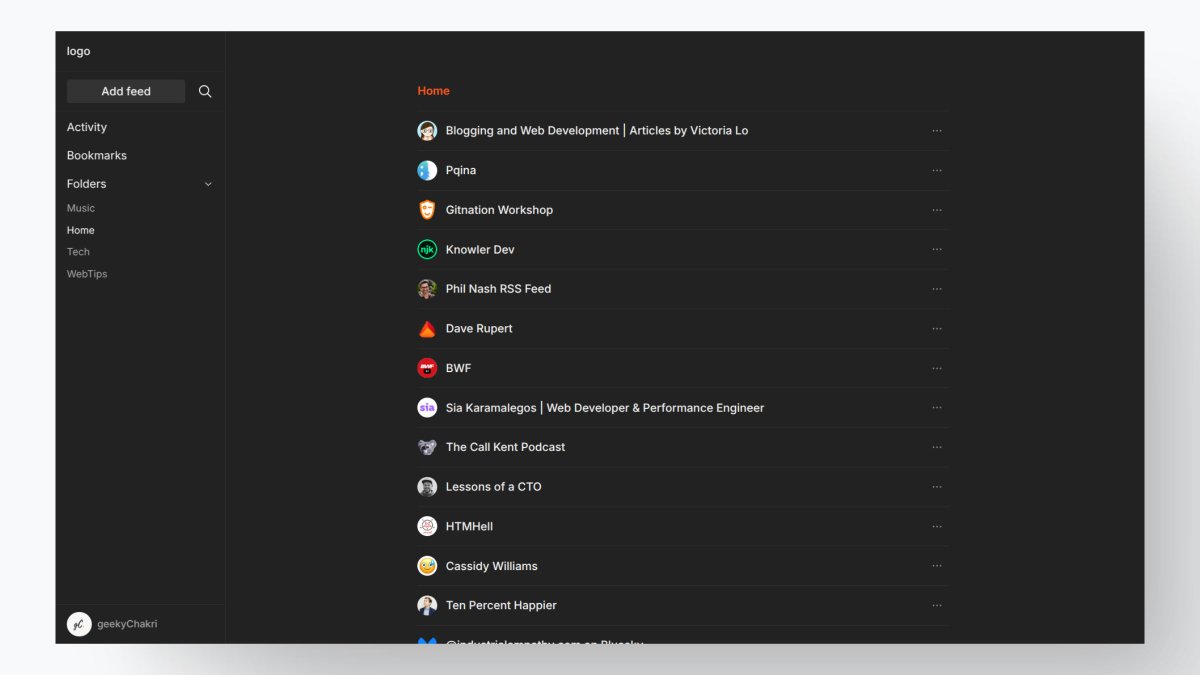
Task: Click the Gitnation Workshop shield icon
Action: [x=427, y=210]
